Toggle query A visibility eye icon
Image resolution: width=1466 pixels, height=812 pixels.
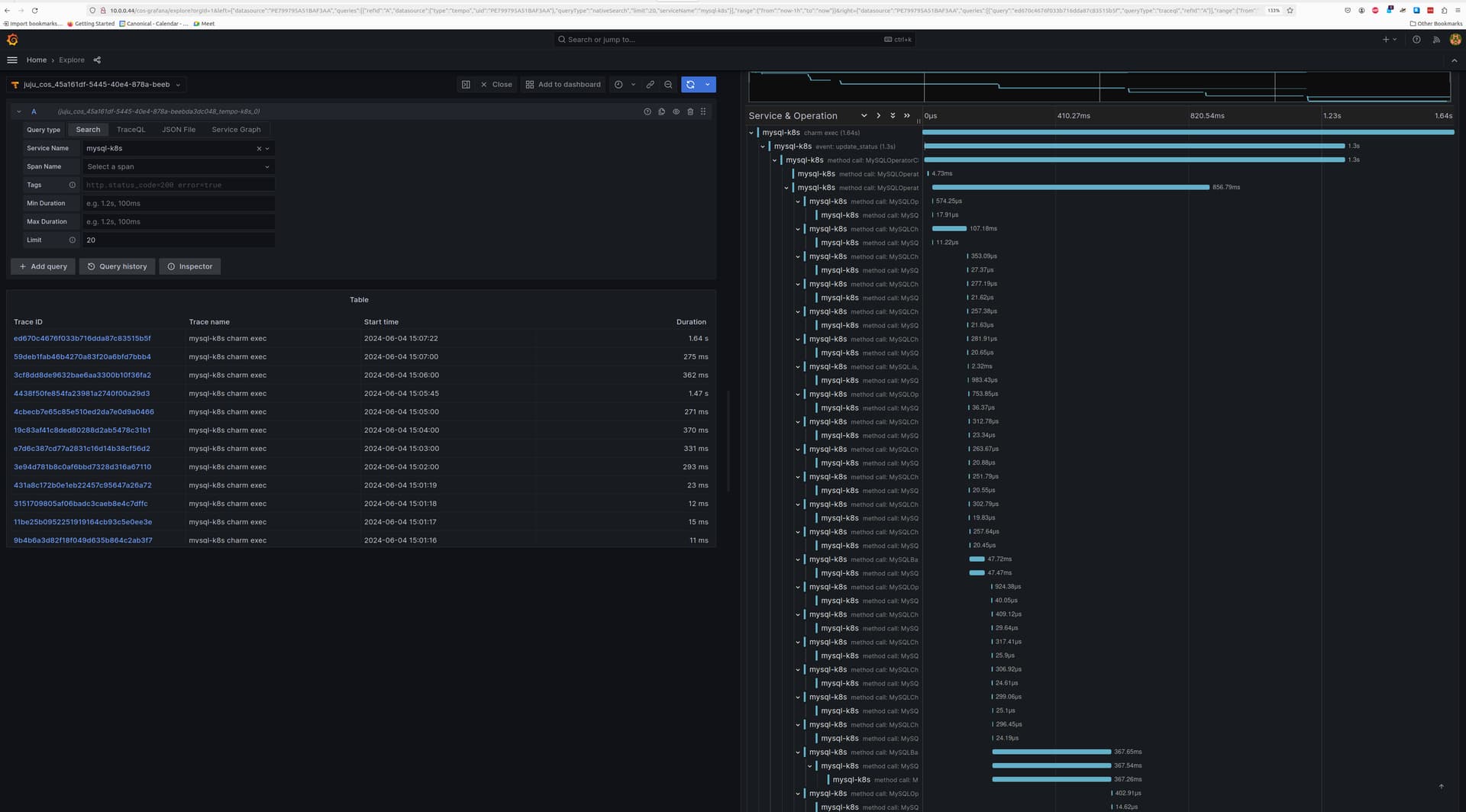pyautogui.click(x=676, y=111)
